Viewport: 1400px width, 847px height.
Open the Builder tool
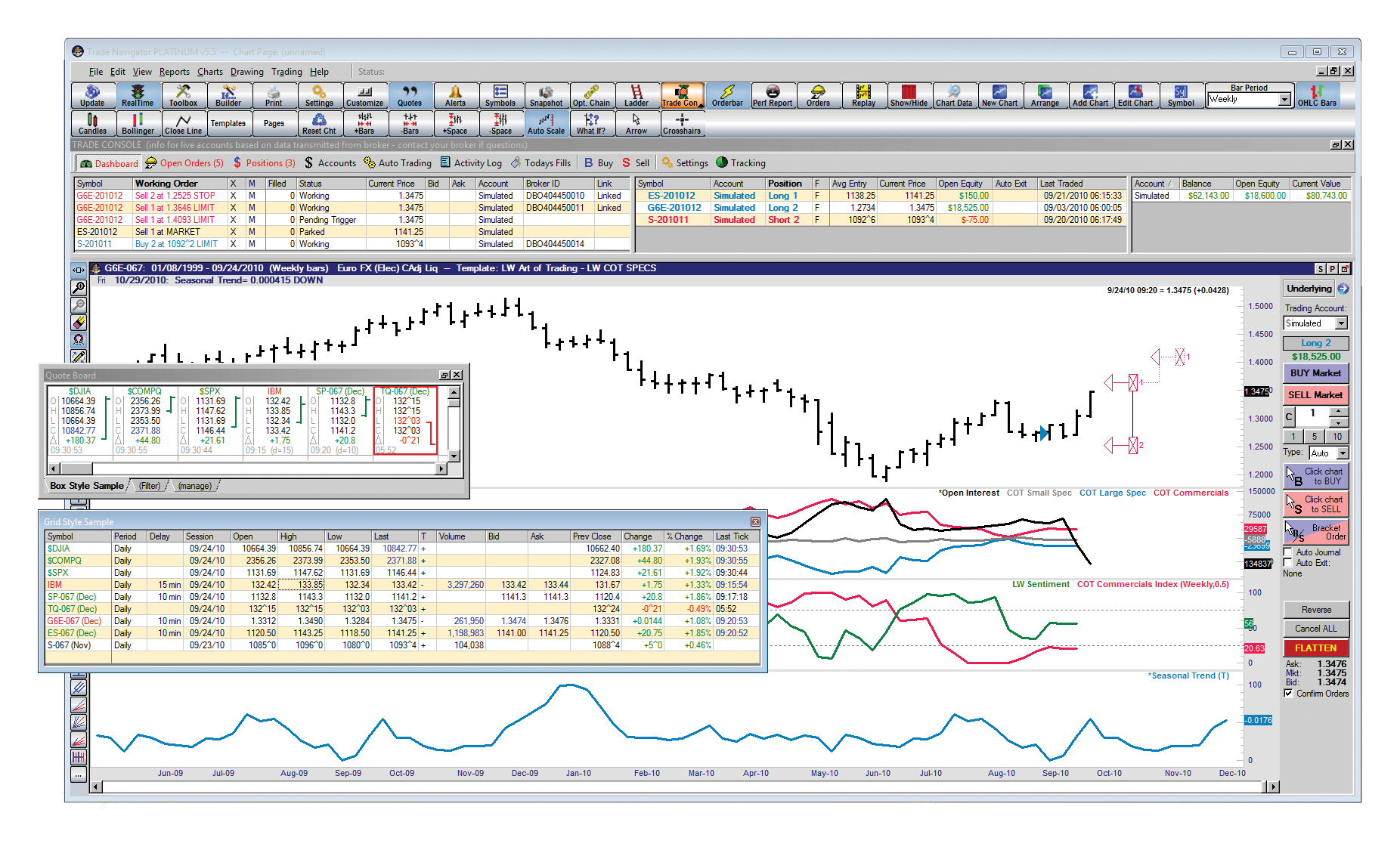(228, 96)
